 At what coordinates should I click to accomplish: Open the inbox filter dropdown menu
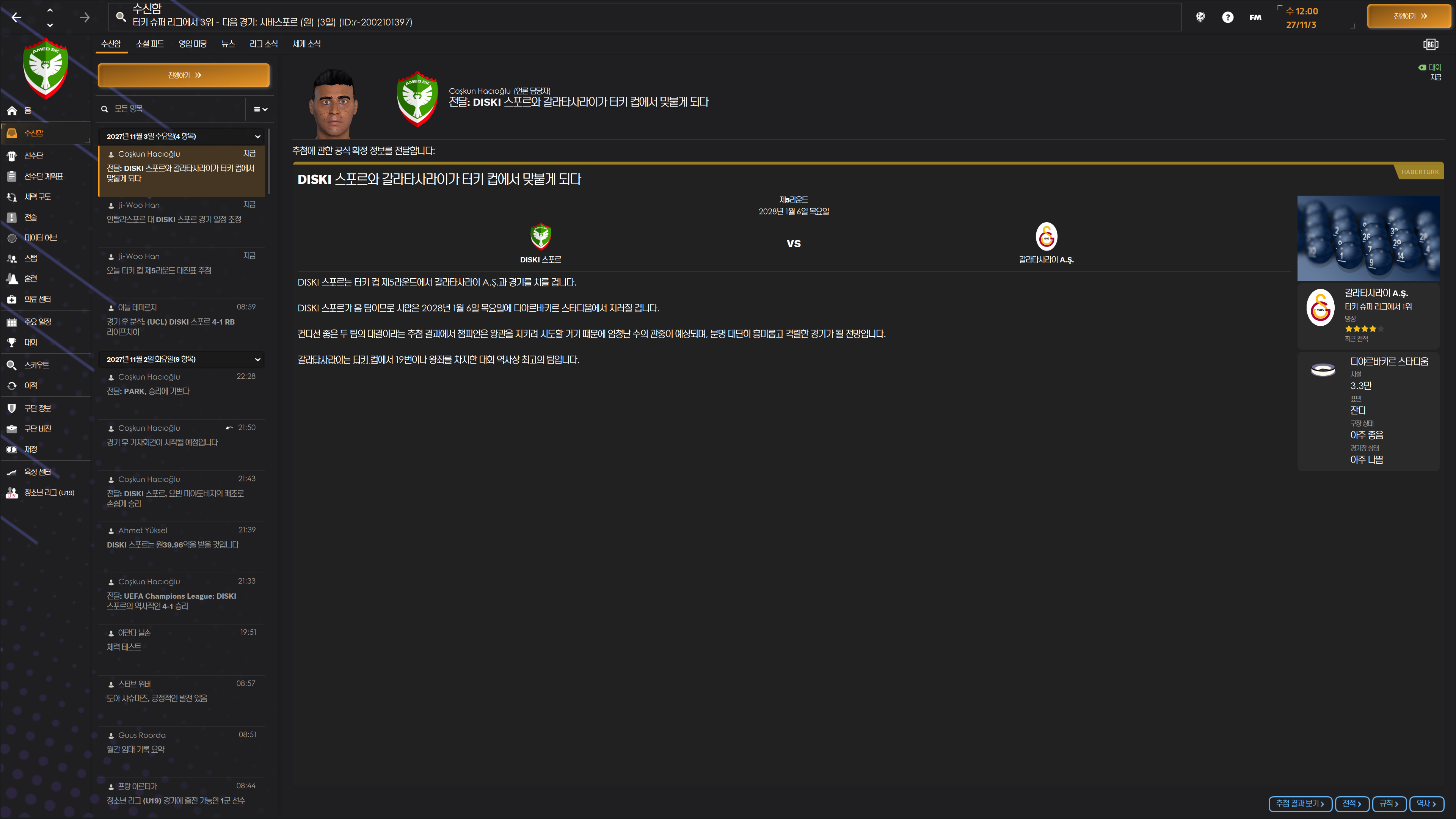point(260,109)
